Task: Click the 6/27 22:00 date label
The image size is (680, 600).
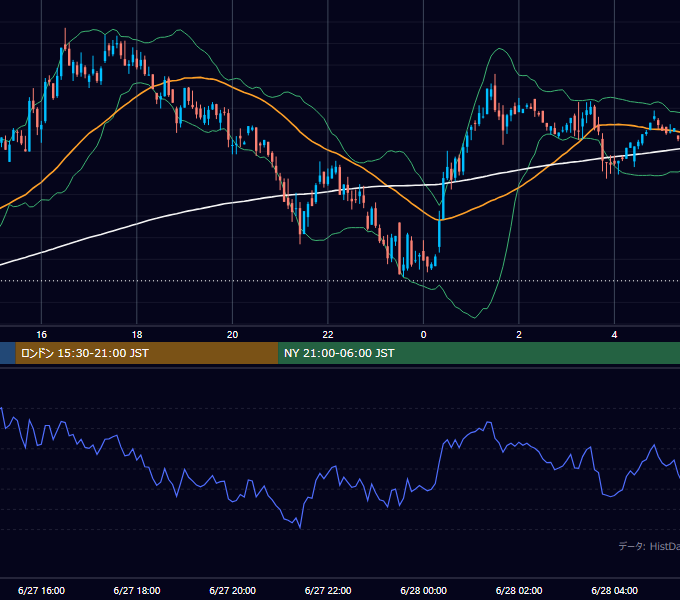Action: pyautogui.click(x=328, y=590)
